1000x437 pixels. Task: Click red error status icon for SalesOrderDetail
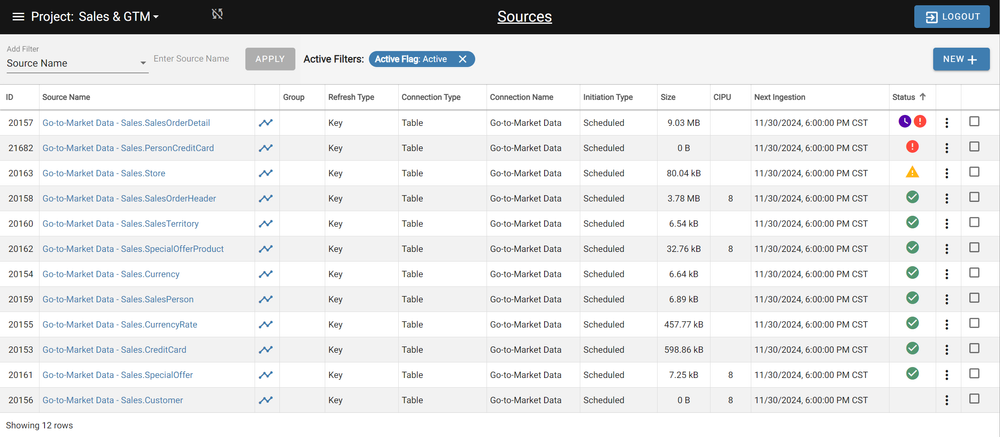click(x=920, y=121)
